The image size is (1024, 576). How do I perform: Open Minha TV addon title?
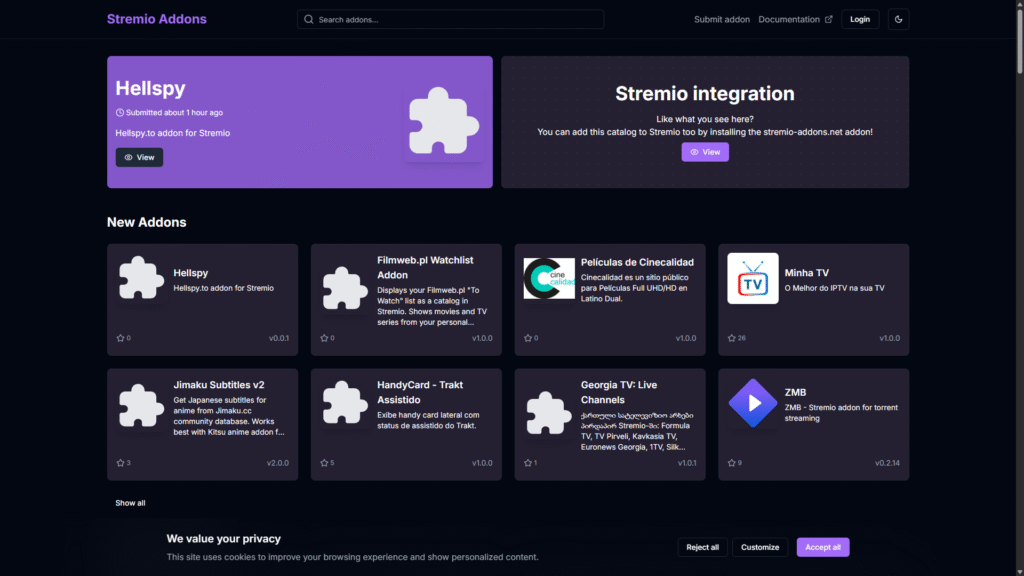[807, 273]
